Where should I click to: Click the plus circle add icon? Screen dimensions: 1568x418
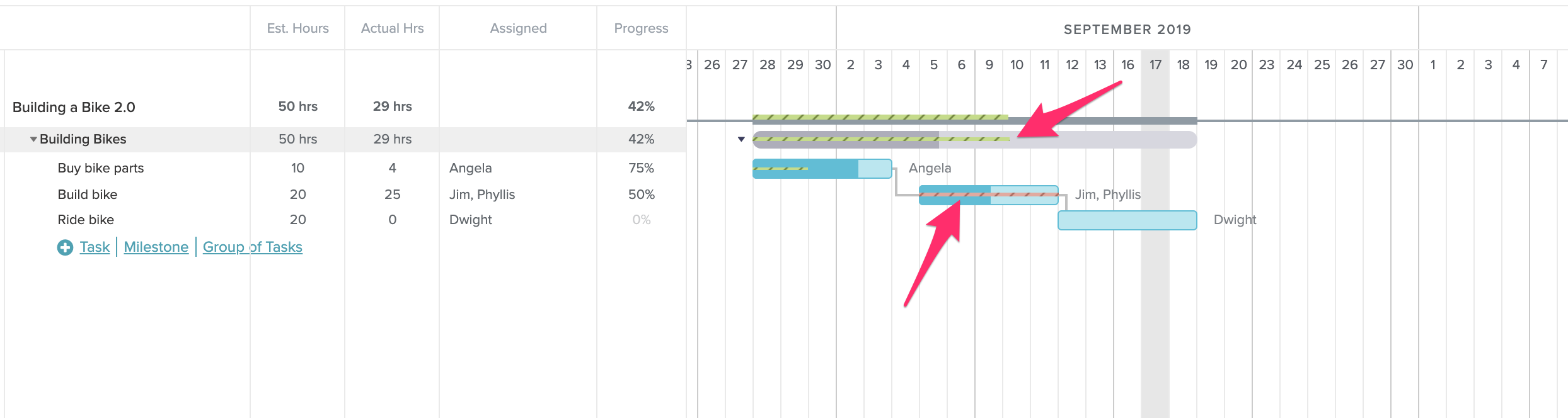(x=65, y=247)
